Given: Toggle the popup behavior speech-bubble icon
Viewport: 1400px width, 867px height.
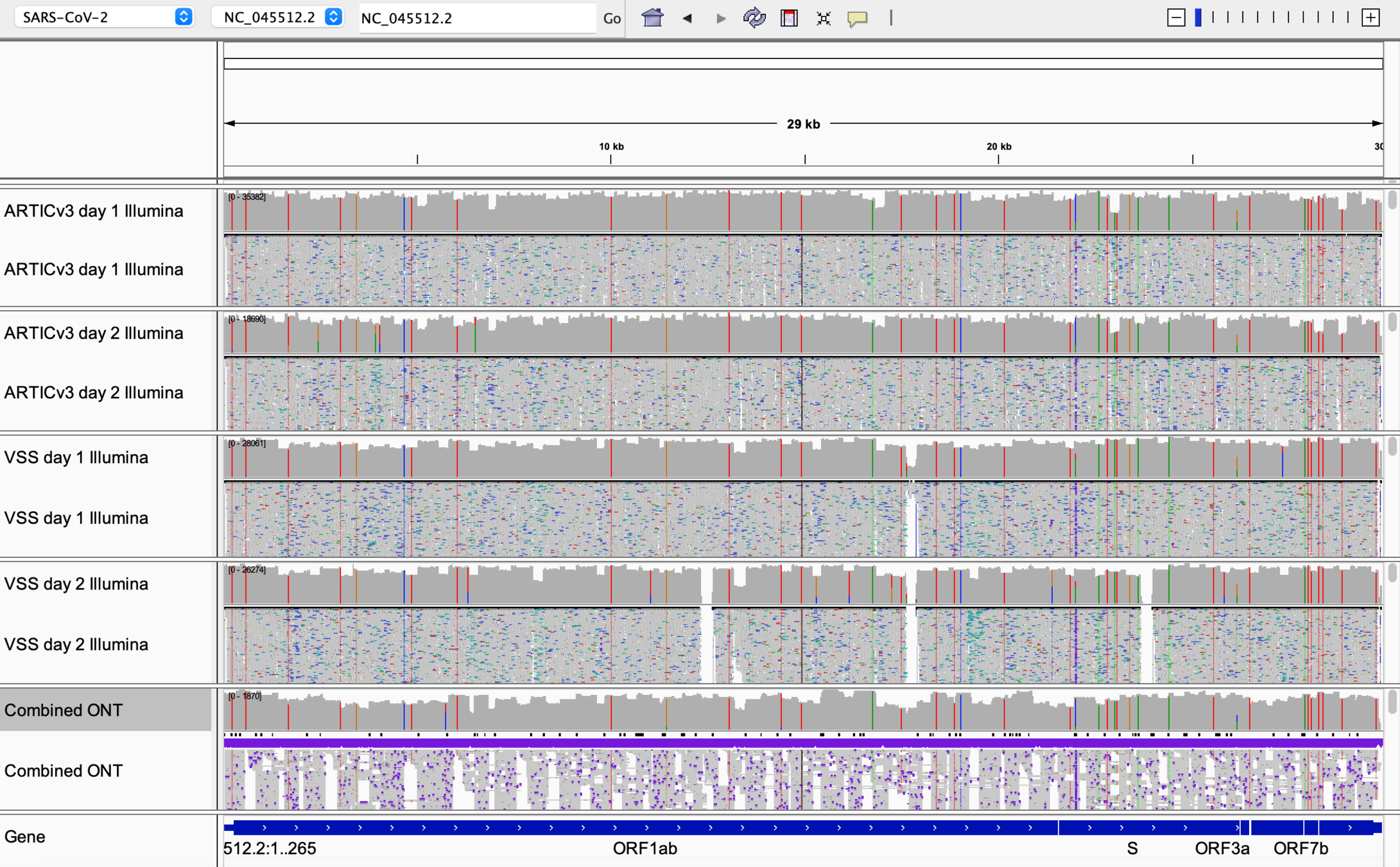Looking at the screenshot, I should 858,18.
